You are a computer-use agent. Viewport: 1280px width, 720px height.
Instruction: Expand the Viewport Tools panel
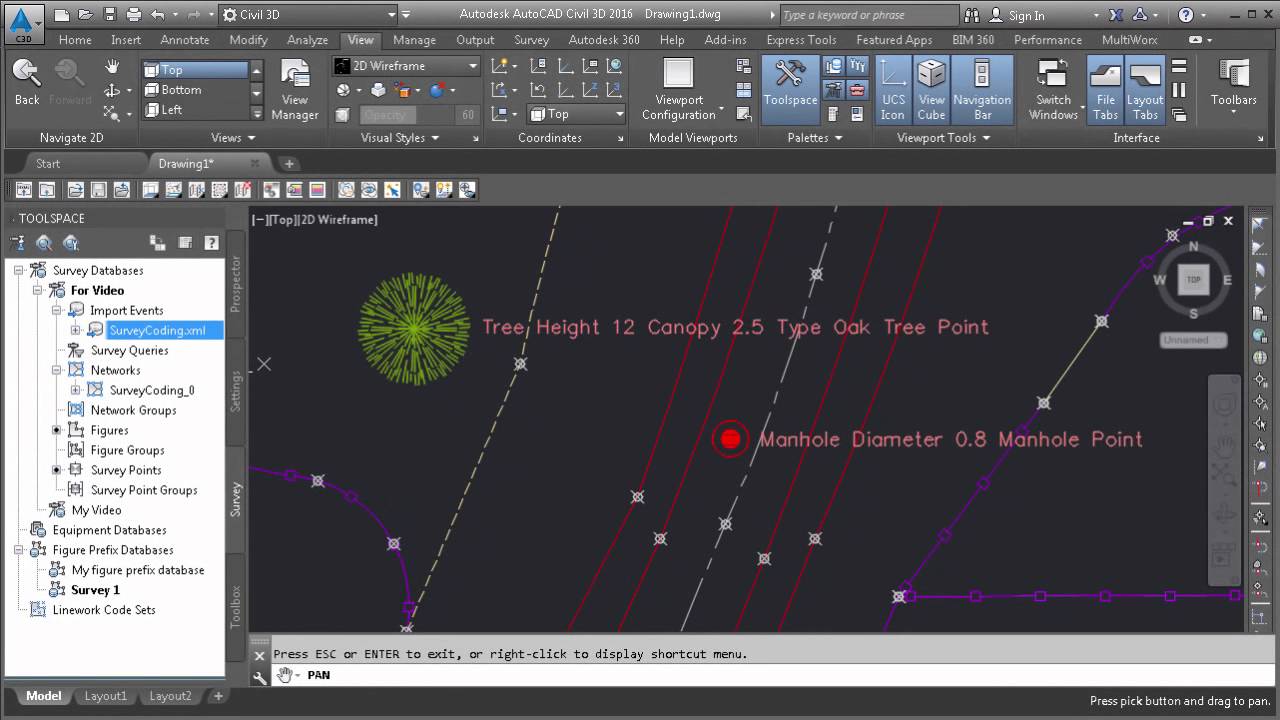pyautogui.click(x=943, y=138)
